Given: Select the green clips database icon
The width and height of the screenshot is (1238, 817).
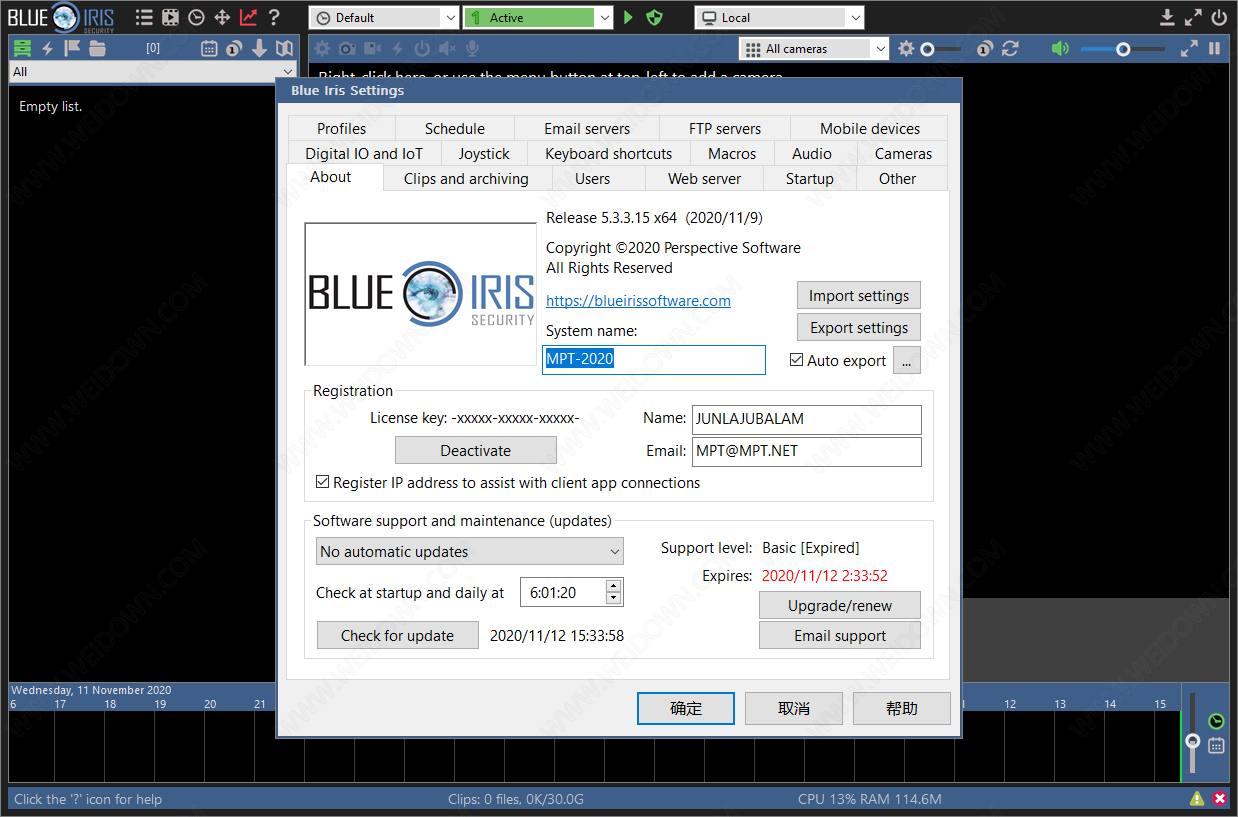Looking at the screenshot, I should pos(21,48).
